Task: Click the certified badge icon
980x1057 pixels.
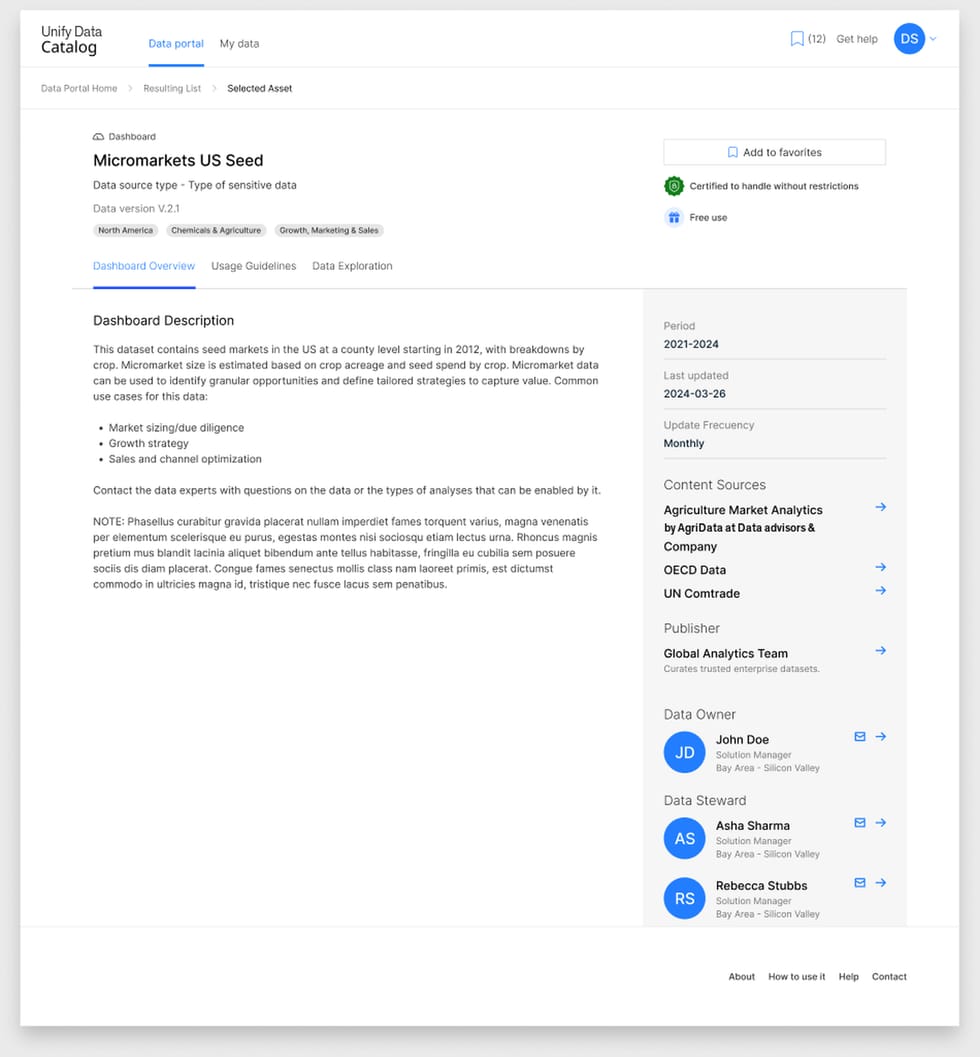Action: [x=673, y=186]
